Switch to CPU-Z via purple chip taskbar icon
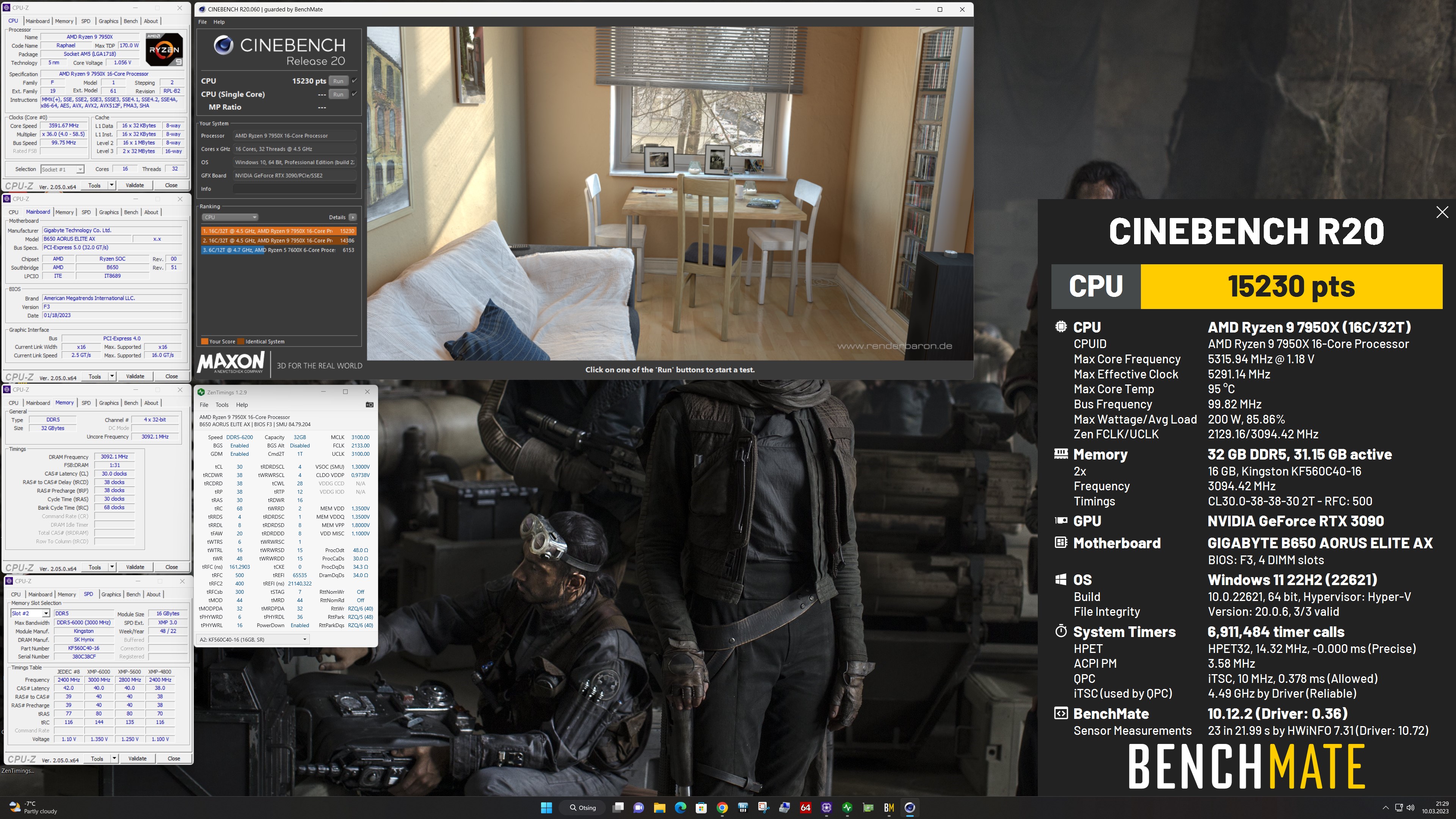This screenshot has width=1456, height=819. [826, 808]
